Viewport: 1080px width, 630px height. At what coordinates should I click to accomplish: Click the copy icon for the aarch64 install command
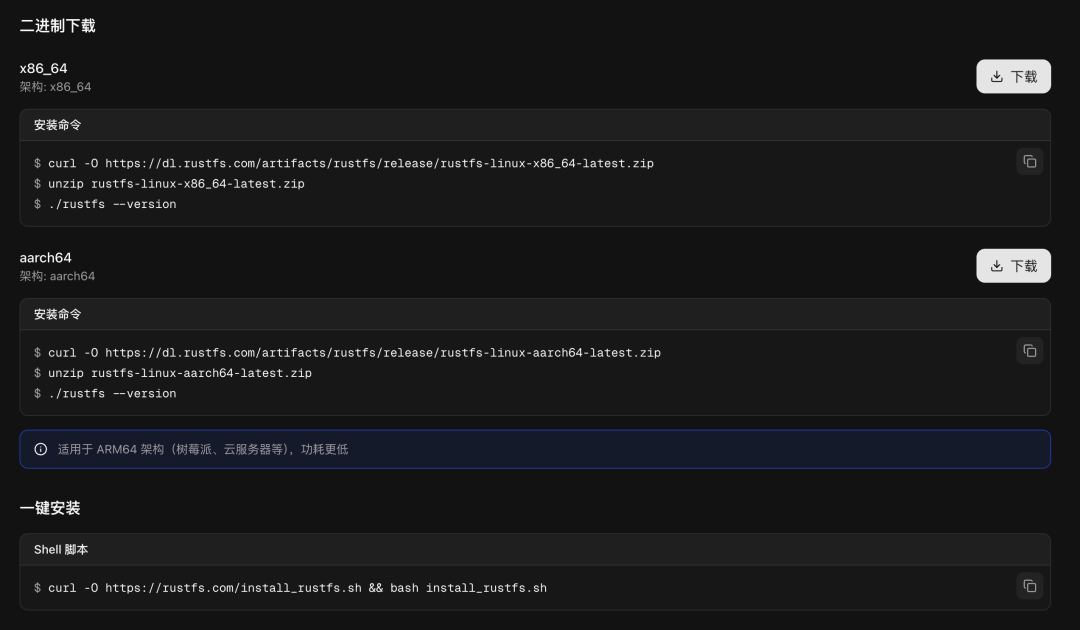tap(1030, 351)
